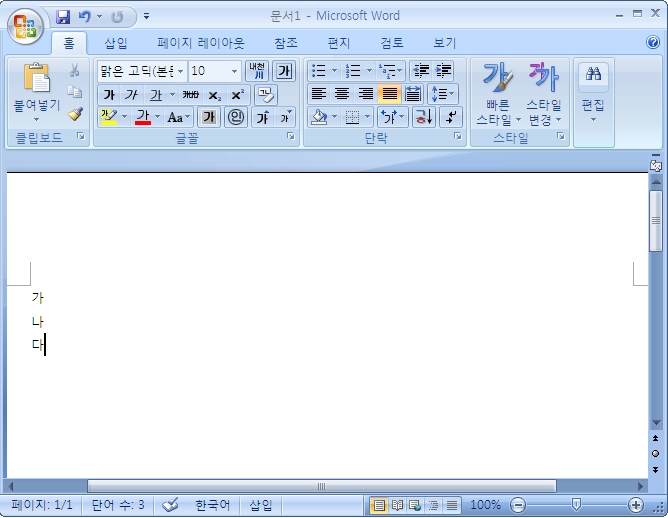This screenshot has height=518, width=668.
Task: Toggle italic formatting
Action: [x=132, y=95]
